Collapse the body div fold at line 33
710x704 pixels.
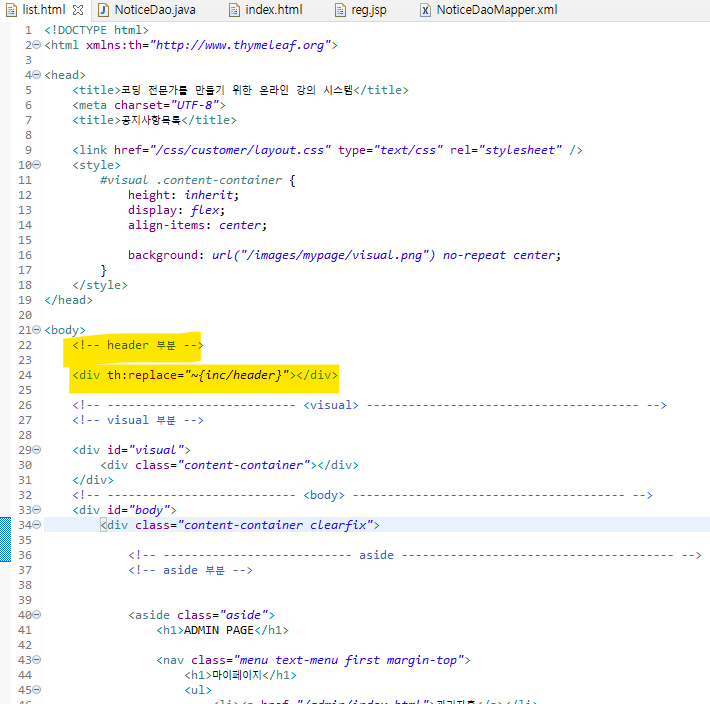pos(37,510)
